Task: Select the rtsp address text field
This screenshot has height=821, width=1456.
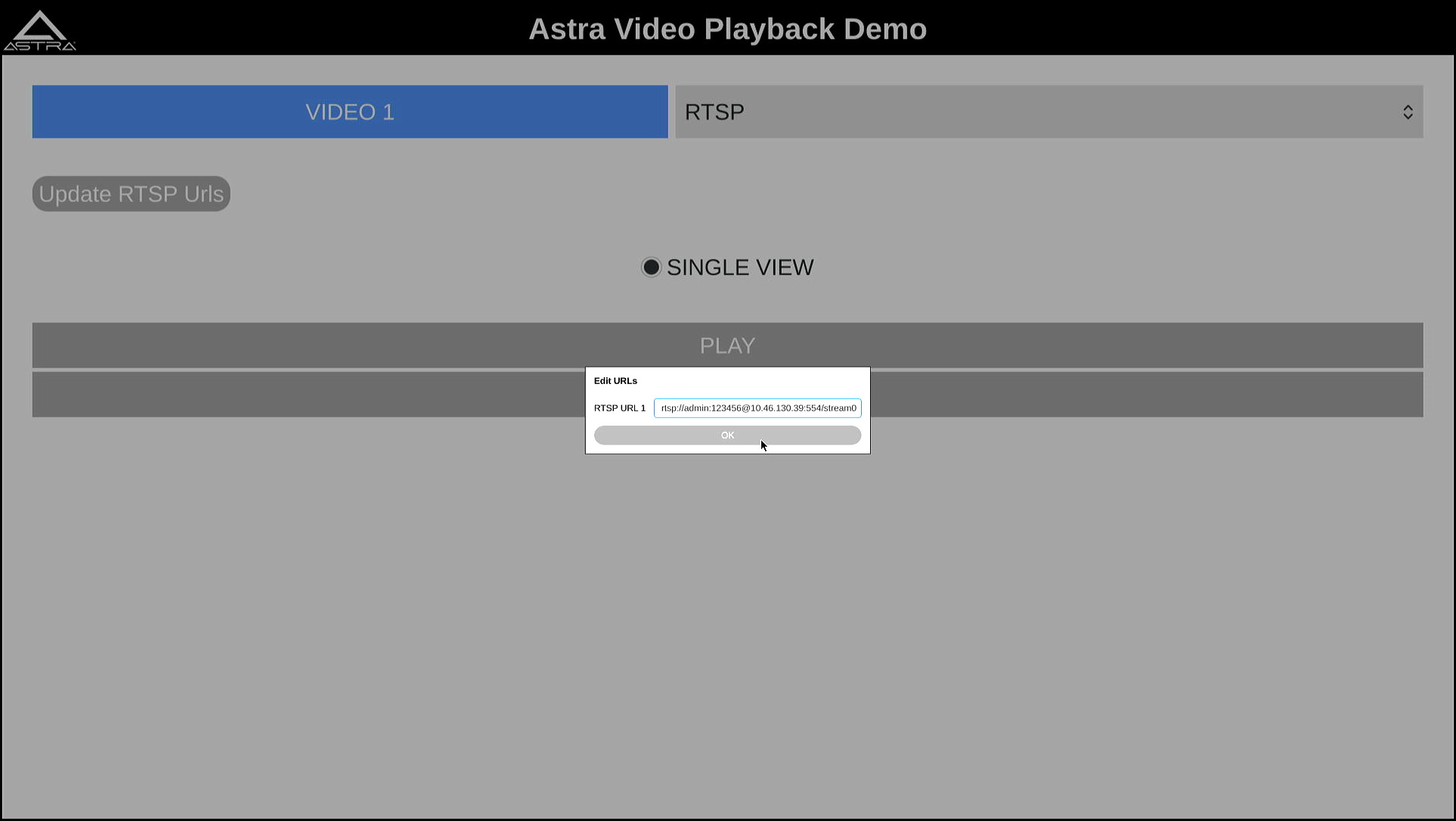Action: [757, 407]
